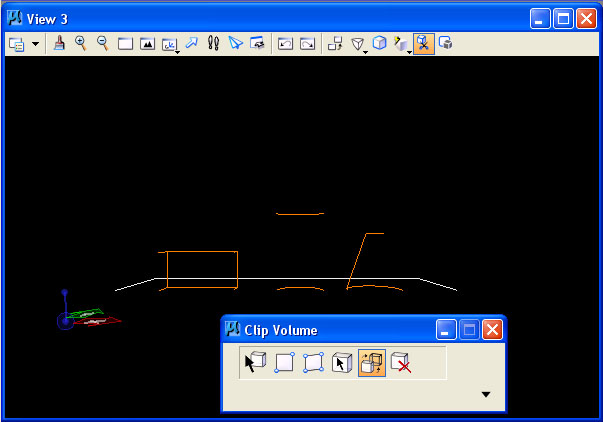Activate the Walk footprints tool

[213, 43]
